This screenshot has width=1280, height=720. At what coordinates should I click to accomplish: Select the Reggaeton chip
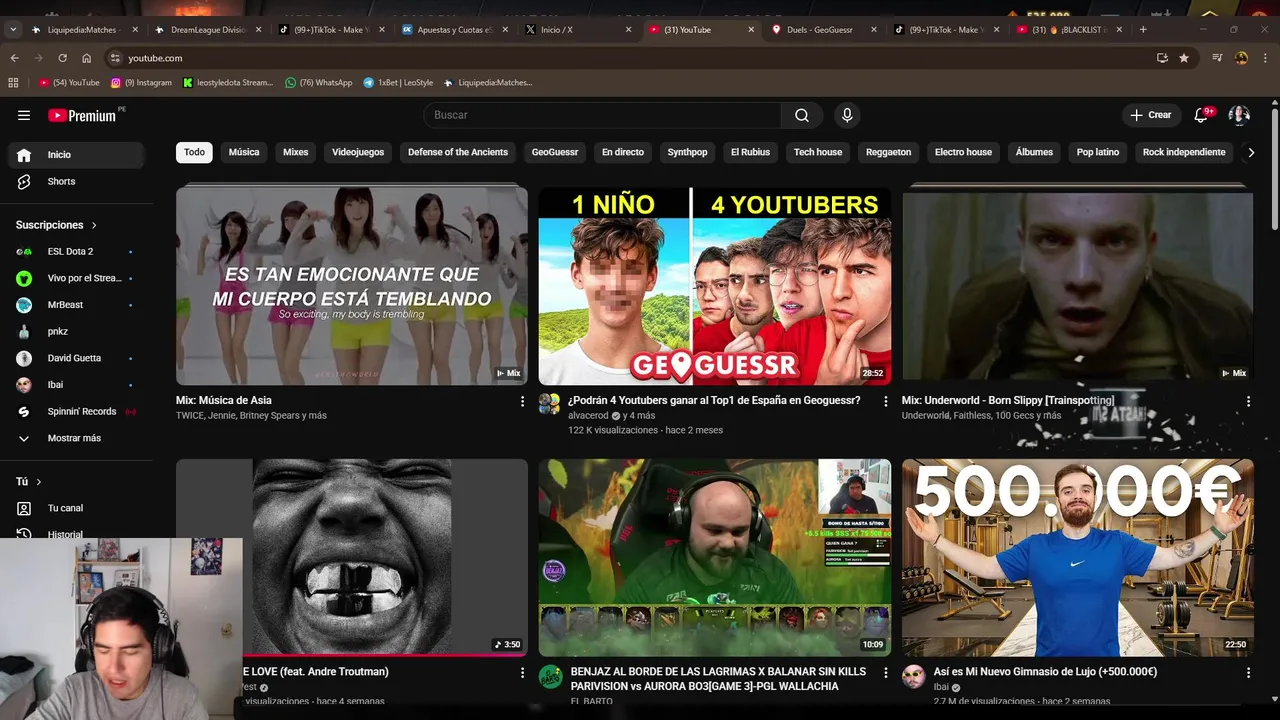click(x=889, y=152)
